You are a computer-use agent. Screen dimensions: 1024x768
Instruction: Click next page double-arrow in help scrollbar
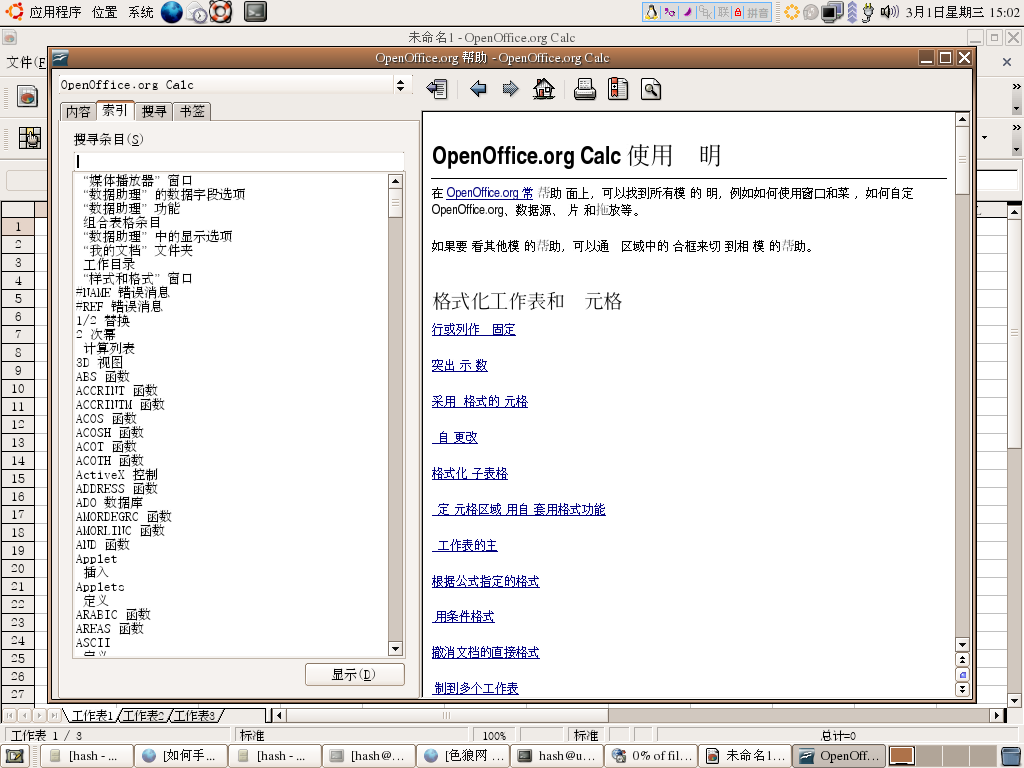tap(963, 689)
